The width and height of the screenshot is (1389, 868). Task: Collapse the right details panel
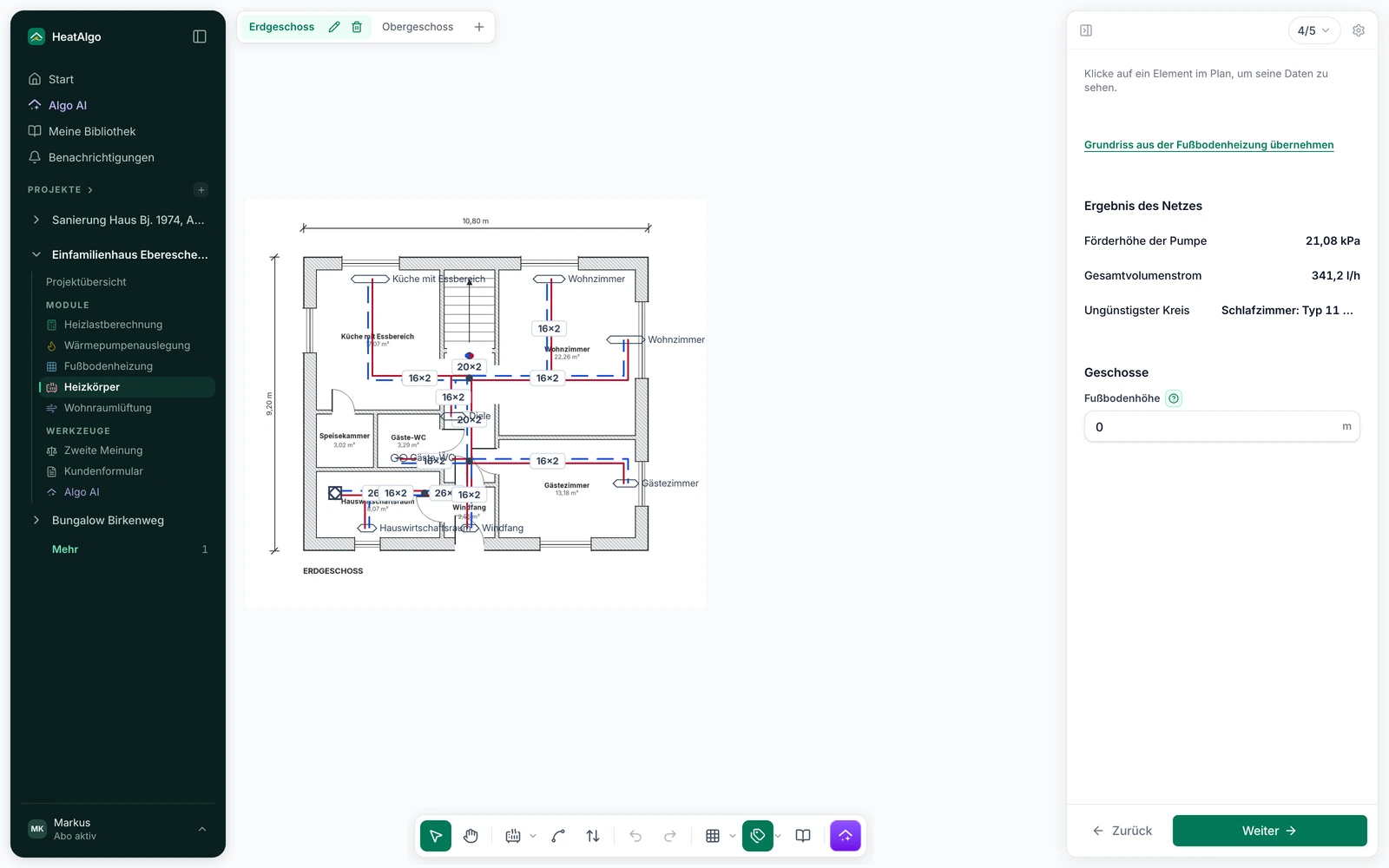1086,30
